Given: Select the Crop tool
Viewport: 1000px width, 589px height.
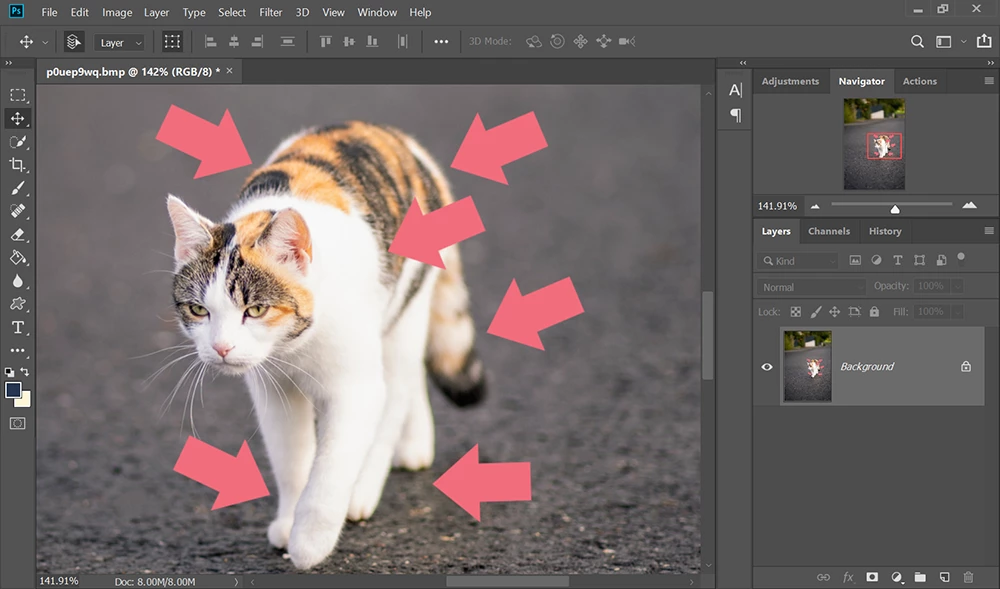Looking at the screenshot, I should [18, 165].
